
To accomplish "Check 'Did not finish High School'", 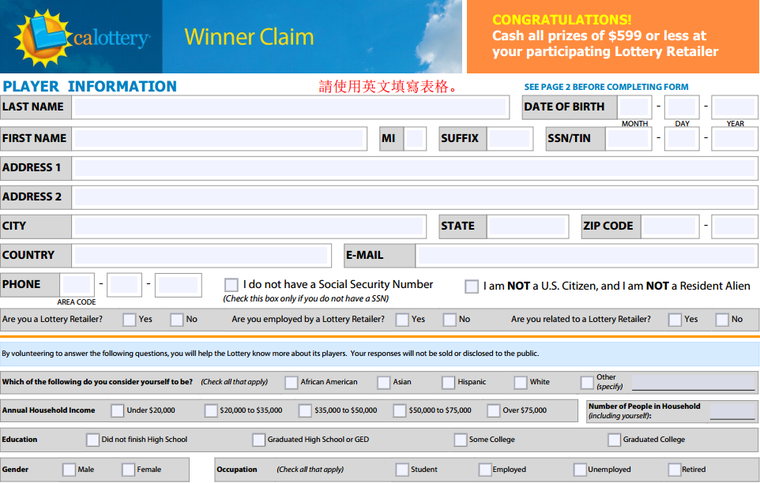I will tap(93, 440).
